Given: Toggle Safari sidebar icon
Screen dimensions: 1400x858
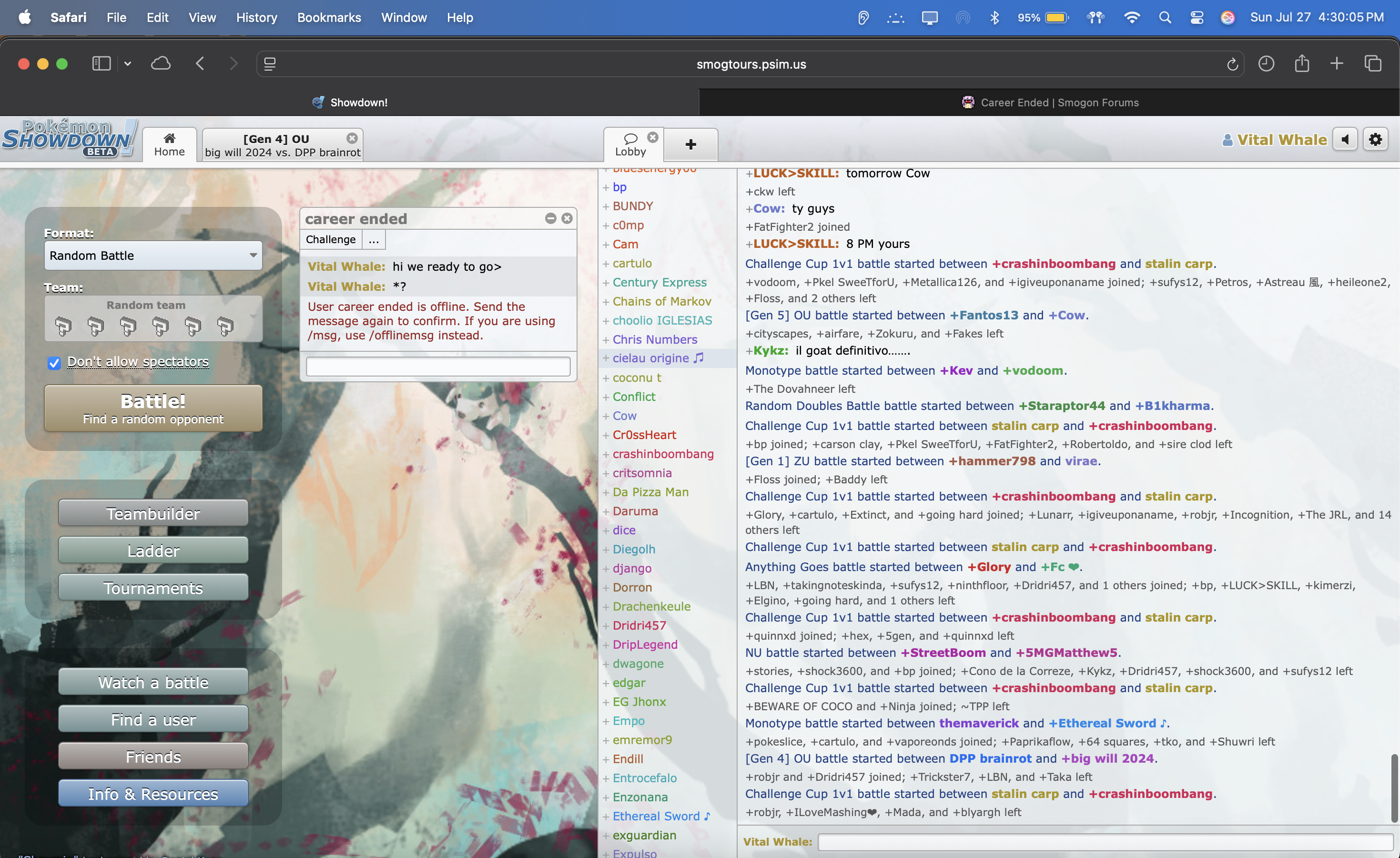Looking at the screenshot, I should click(101, 64).
